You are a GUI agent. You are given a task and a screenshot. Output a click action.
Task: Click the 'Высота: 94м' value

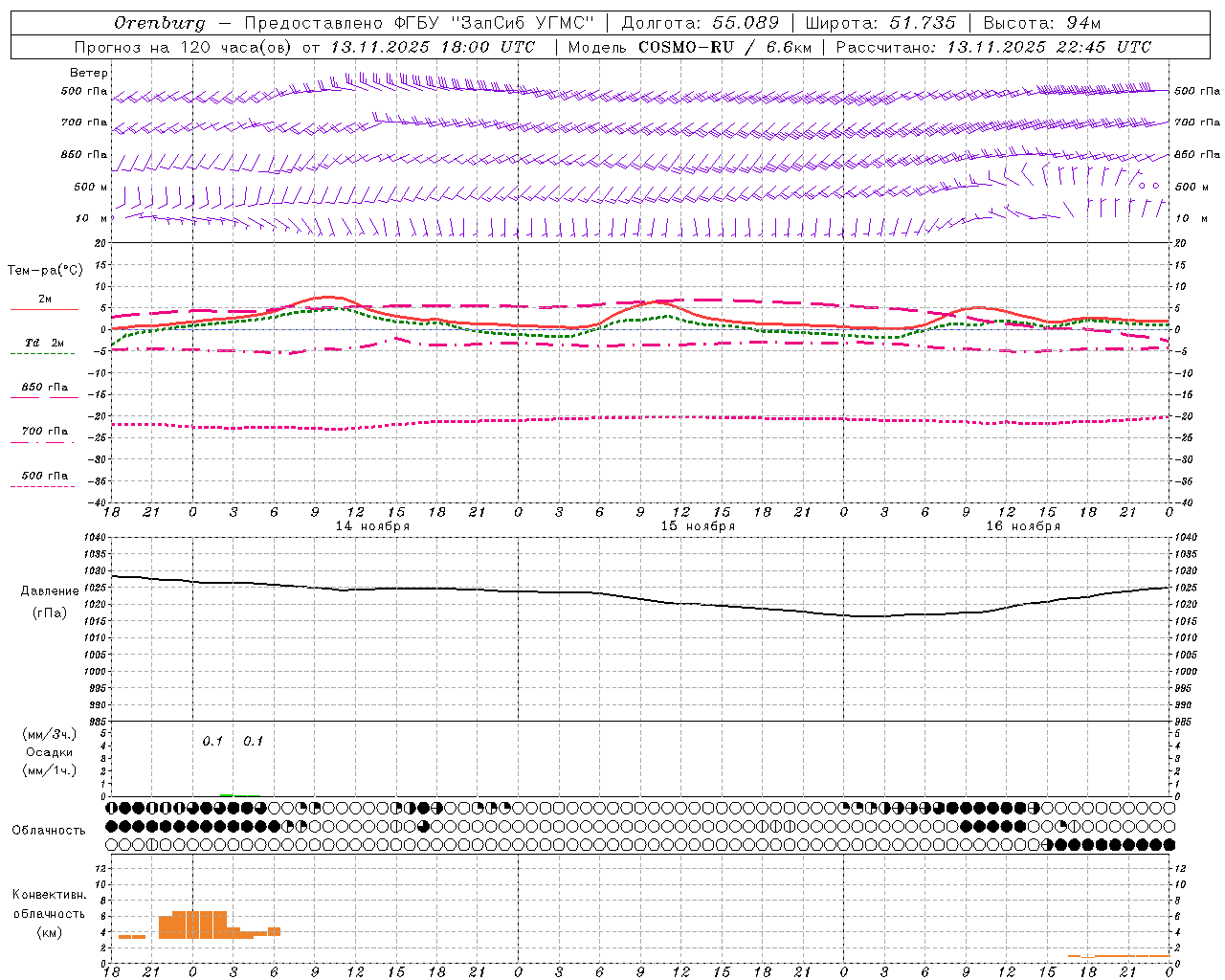pyautogui.click(x=1042, y=23)
